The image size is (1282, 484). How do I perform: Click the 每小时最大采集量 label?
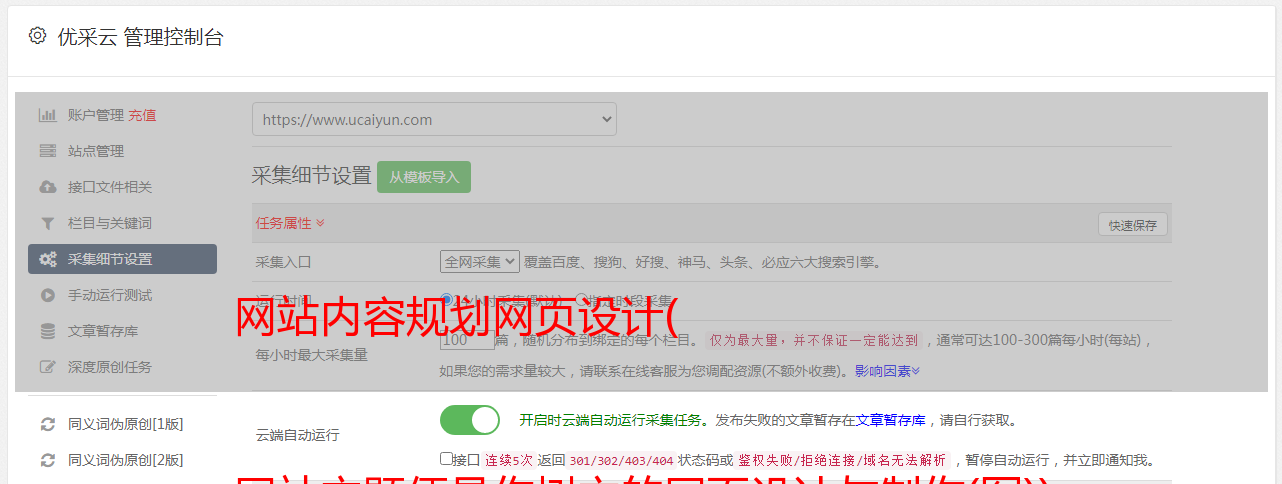coord(312,355)
